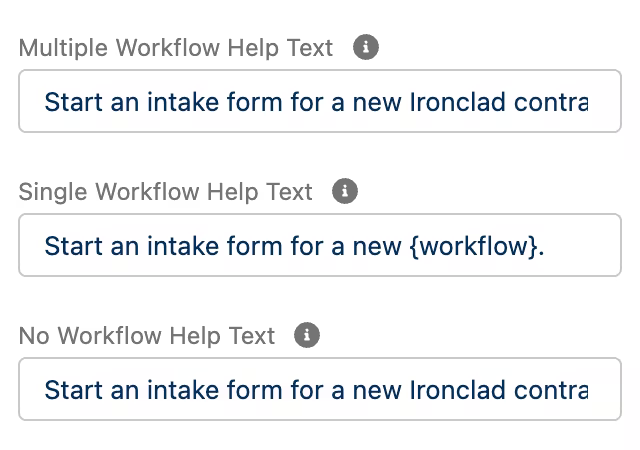Click word 'new' in No Workflow field
The width and height of the screenshot is (640, 450).
click(x=377, y=392)
